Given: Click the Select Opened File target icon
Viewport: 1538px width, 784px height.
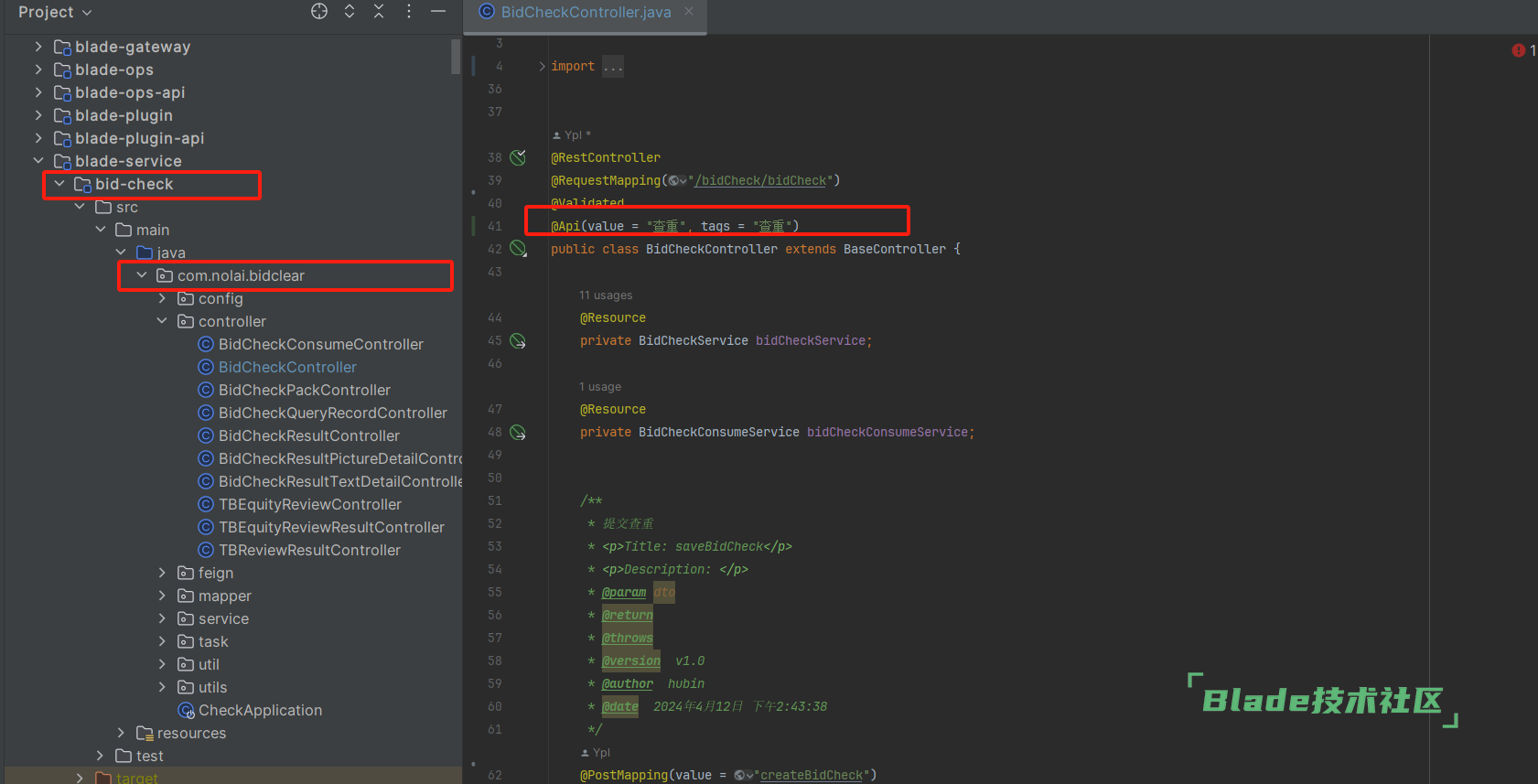Looking at the screenshot, I should point(319,11).
